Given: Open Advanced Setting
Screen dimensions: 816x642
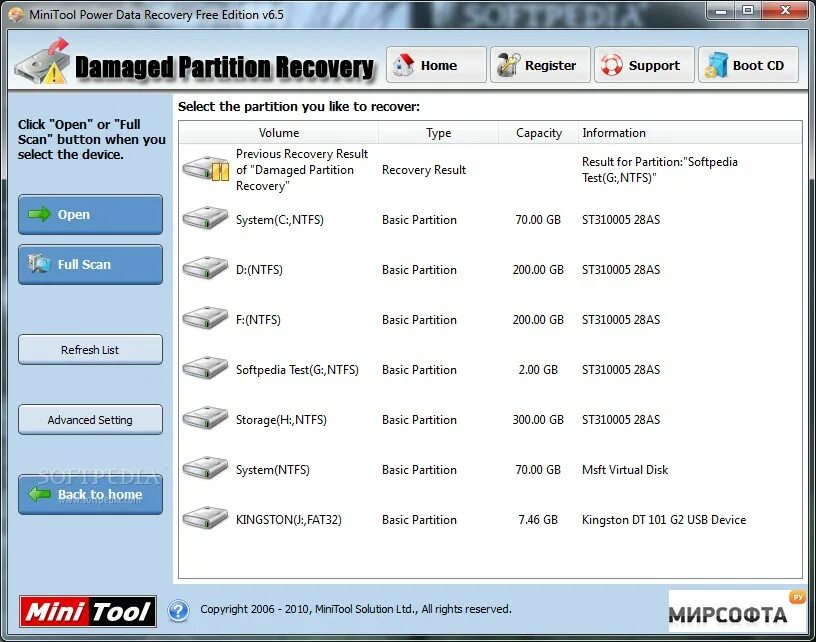Looking at the screenshot, I should [x=90, y=419].
